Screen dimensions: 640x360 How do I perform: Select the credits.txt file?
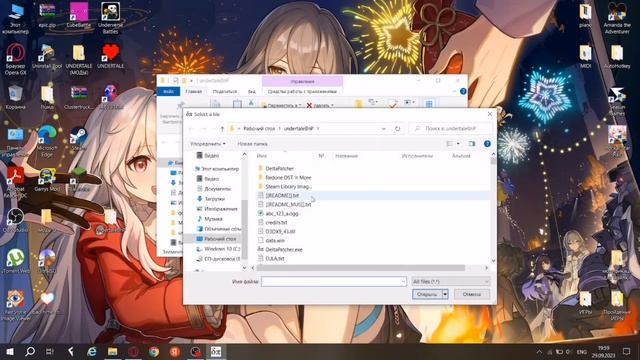pyautogui.click(x=273, y=222)
